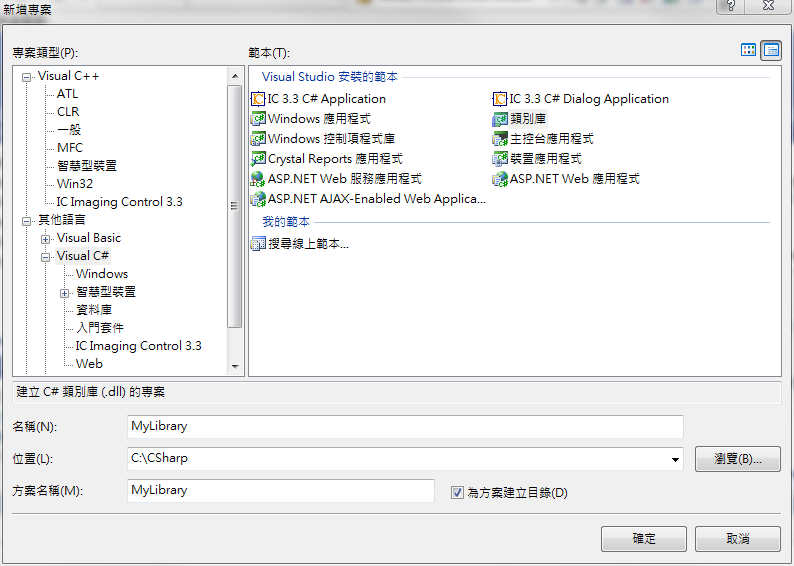Screen dimensions: 794x566
Task: Select Windows under Visual C#
Action: pyautogui.click(x=102, y=273)
